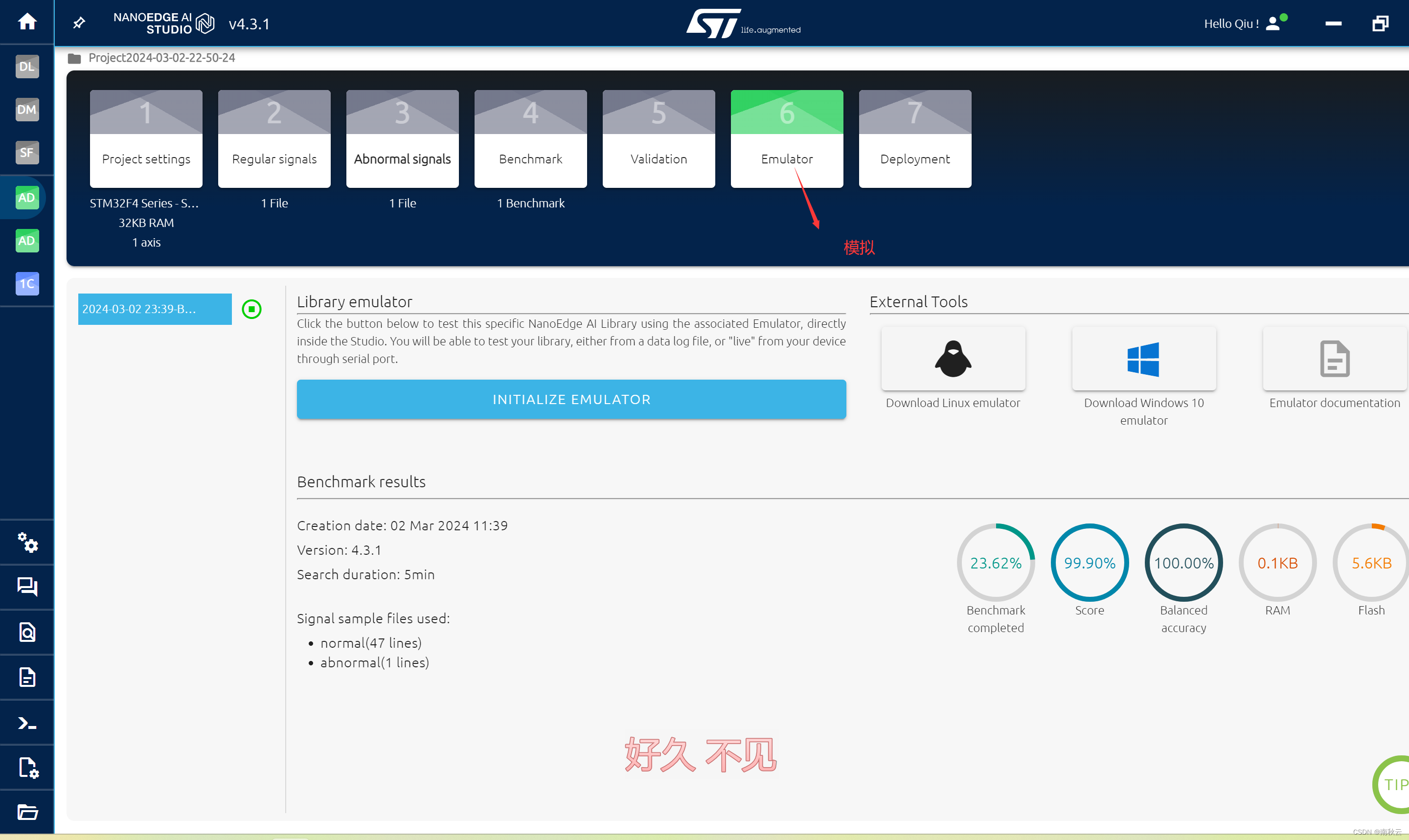Image resolution: width=1409 pixels, height=840 pixels.
Task: Select the SF sidebar module
Action: [27, 152]
